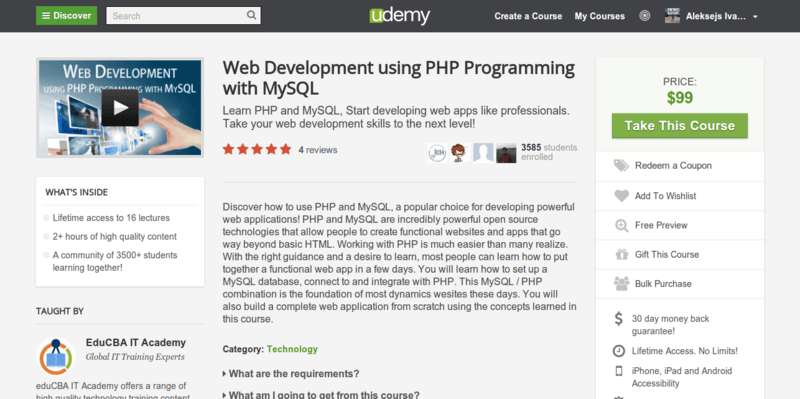Open the Technology category link
The height and width of the screenshot is (399, 800).
(292, 349)
